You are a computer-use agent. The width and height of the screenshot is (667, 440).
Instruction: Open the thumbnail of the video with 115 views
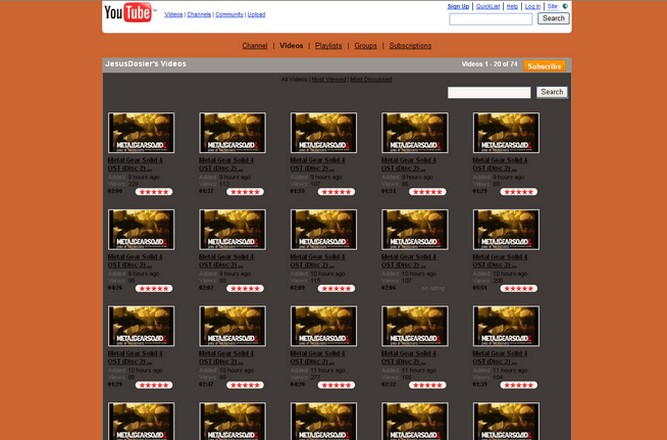pyautogui.click(x=324, y=229)
